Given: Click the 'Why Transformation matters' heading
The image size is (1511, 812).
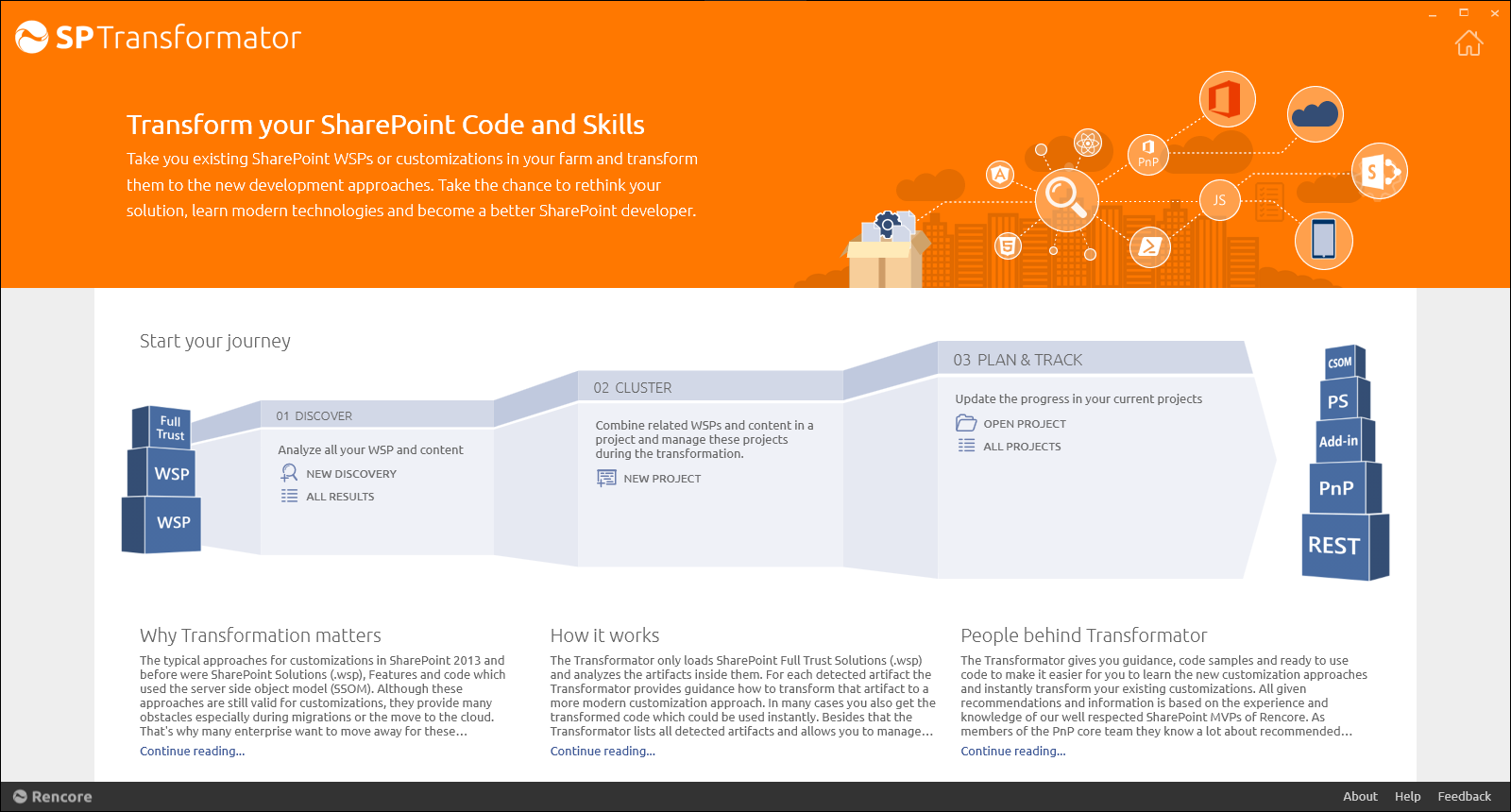Looking at the screenshot, I should click(x=261, y=635).
